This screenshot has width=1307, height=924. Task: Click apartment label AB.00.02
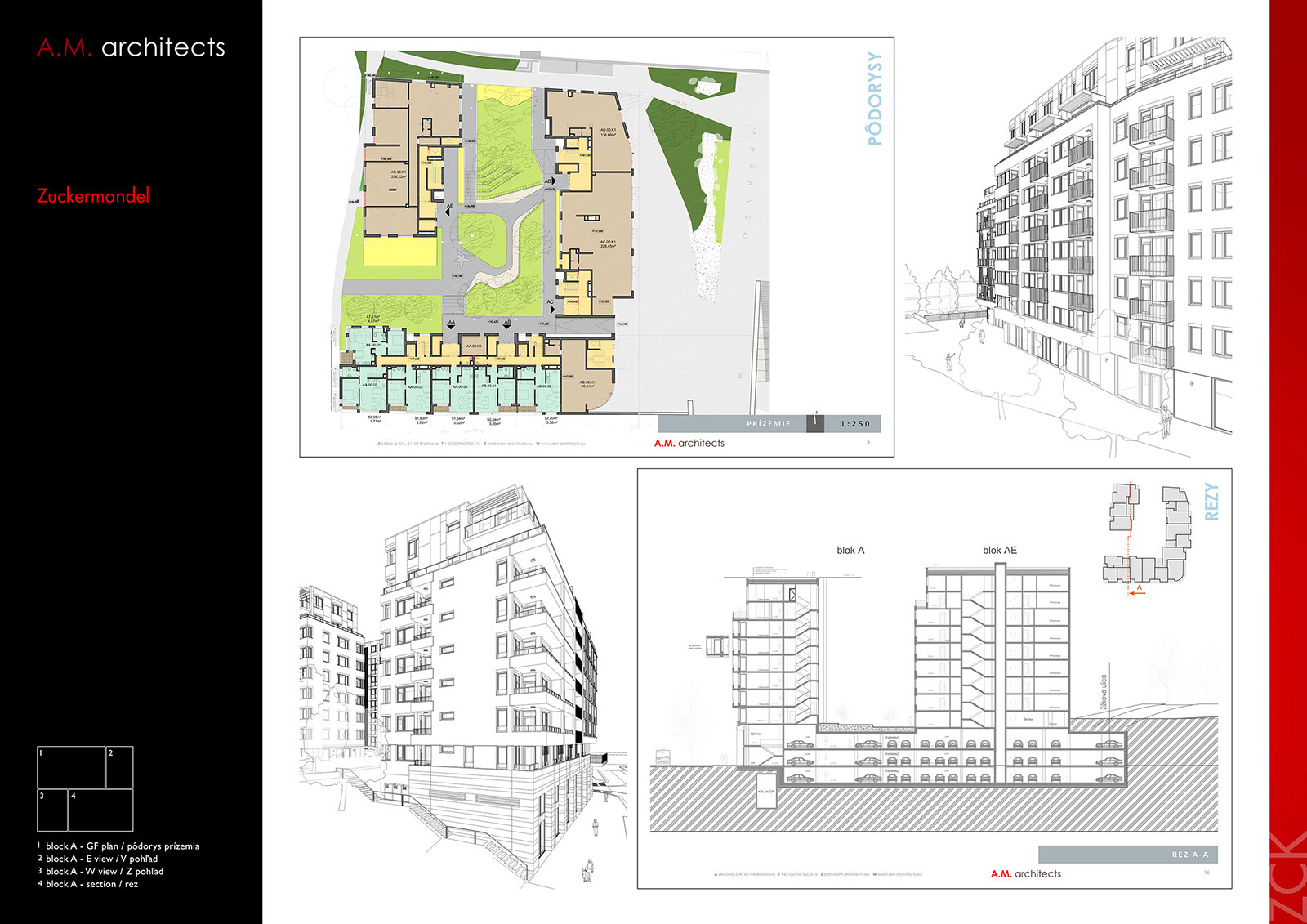(x=544, y=386)
